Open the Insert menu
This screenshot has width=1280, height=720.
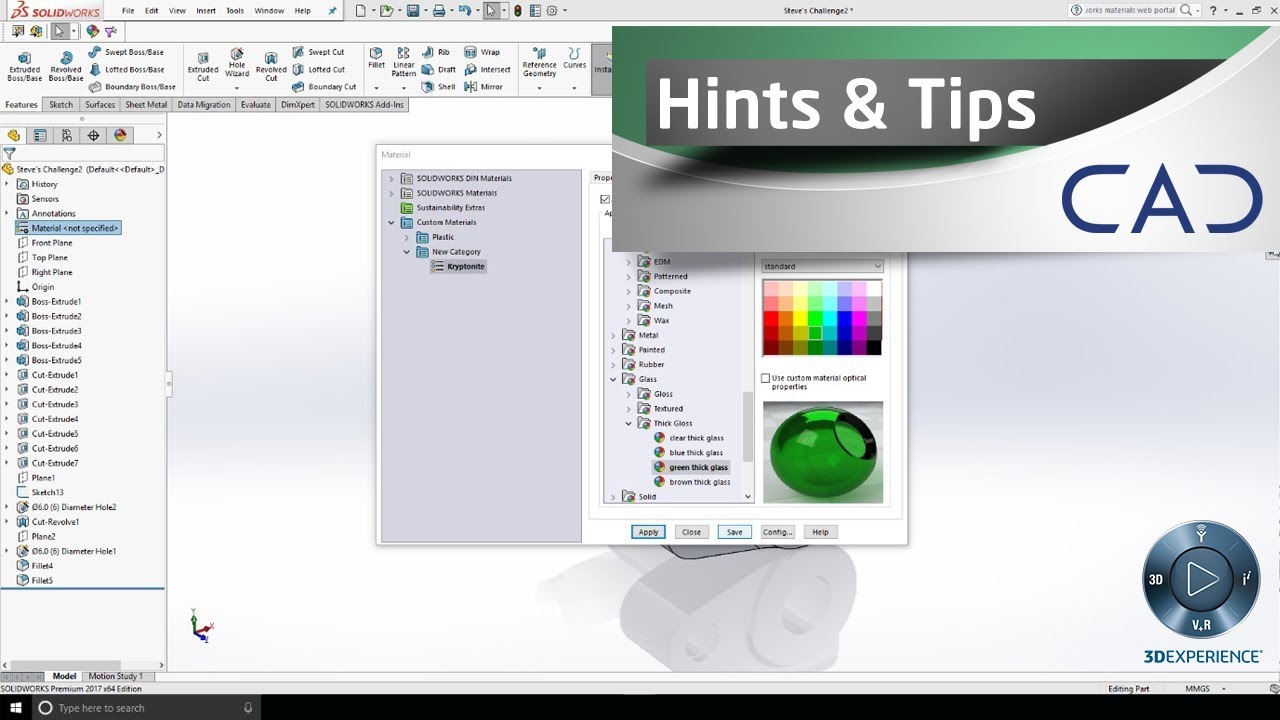pyautogui.click(x=206, y=11)
